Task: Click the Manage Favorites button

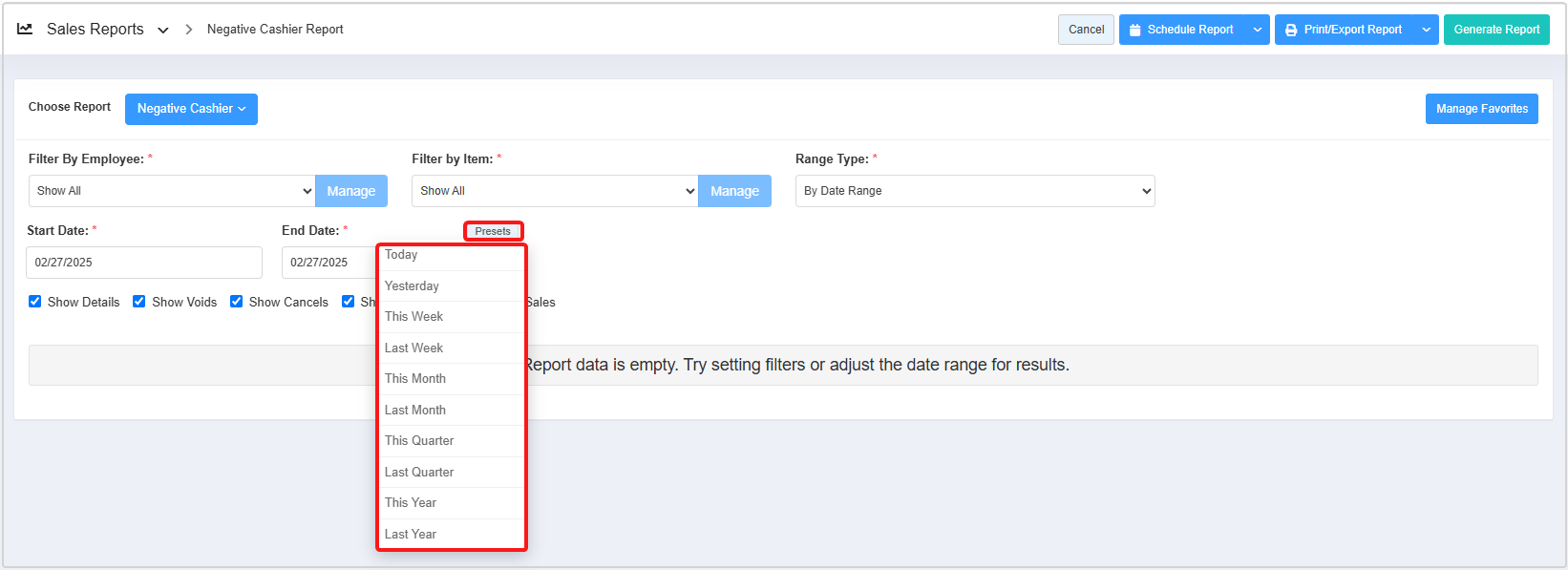Action: click(1481, 109)
